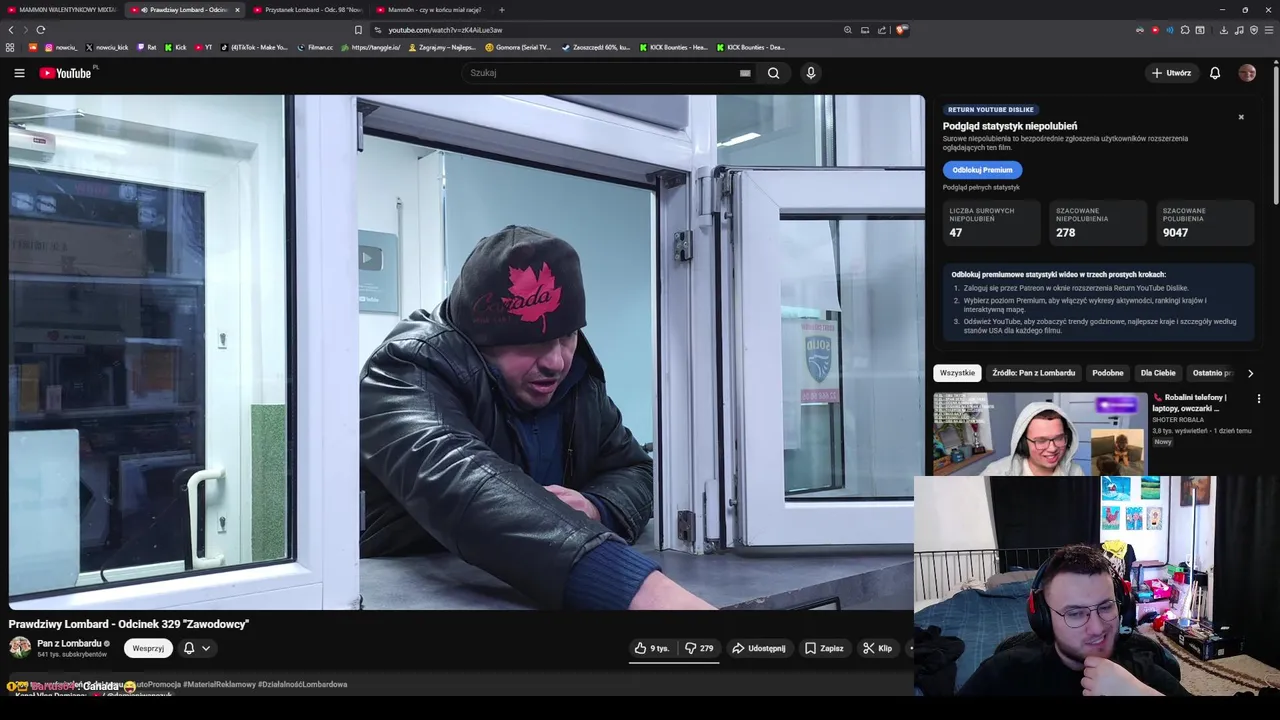The height and width of the screenshot is (720, 1280).
Task: Like the video with thumbs-up button
Action: (x=651, y=648)
